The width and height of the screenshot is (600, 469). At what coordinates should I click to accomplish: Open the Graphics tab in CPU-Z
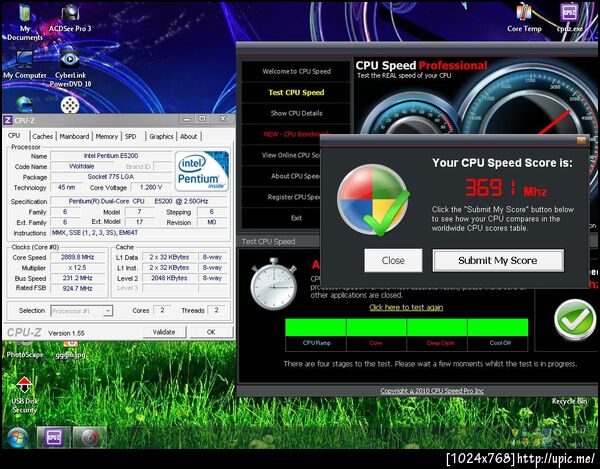point(161,136)
